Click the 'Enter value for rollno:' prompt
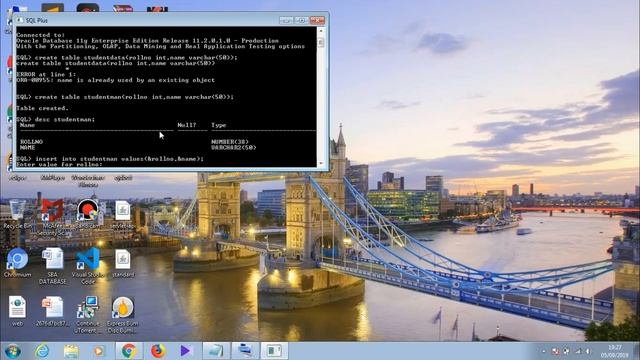This screenshot has width=640, height=360. [59, 164]
